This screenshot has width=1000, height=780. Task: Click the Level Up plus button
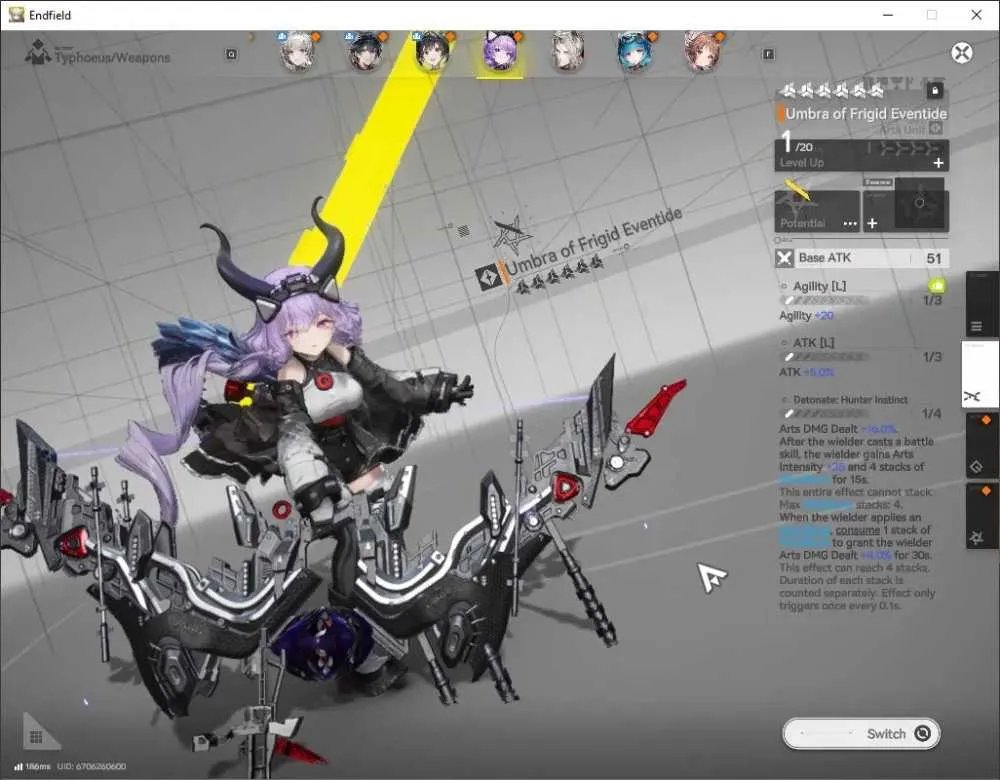[938, 163]
